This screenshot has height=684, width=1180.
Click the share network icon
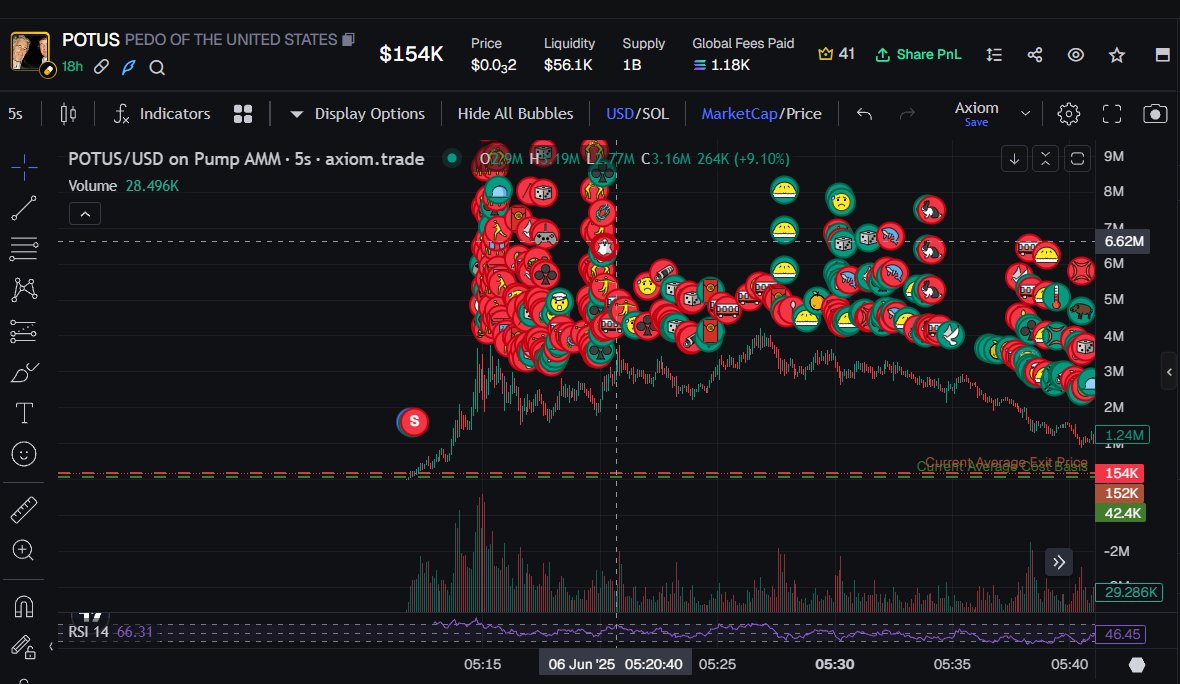pos(1035,54)
